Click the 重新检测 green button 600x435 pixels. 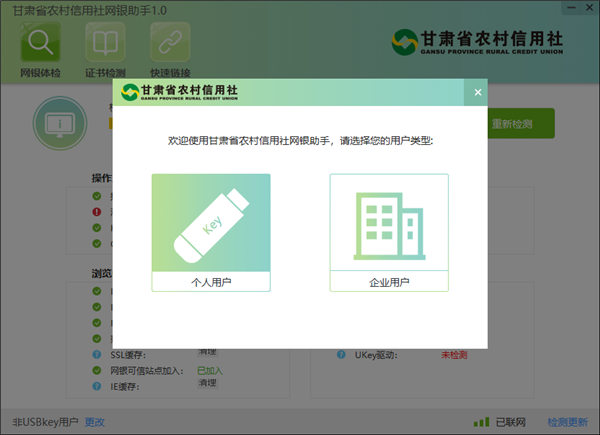click(521, 124)
